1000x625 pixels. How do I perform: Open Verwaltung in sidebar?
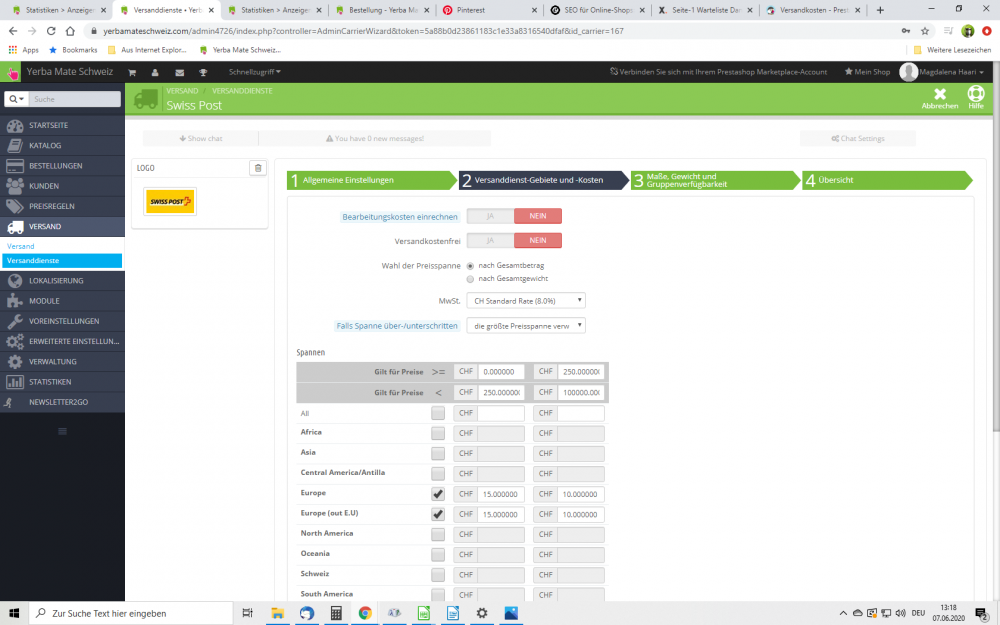(62, 362)
